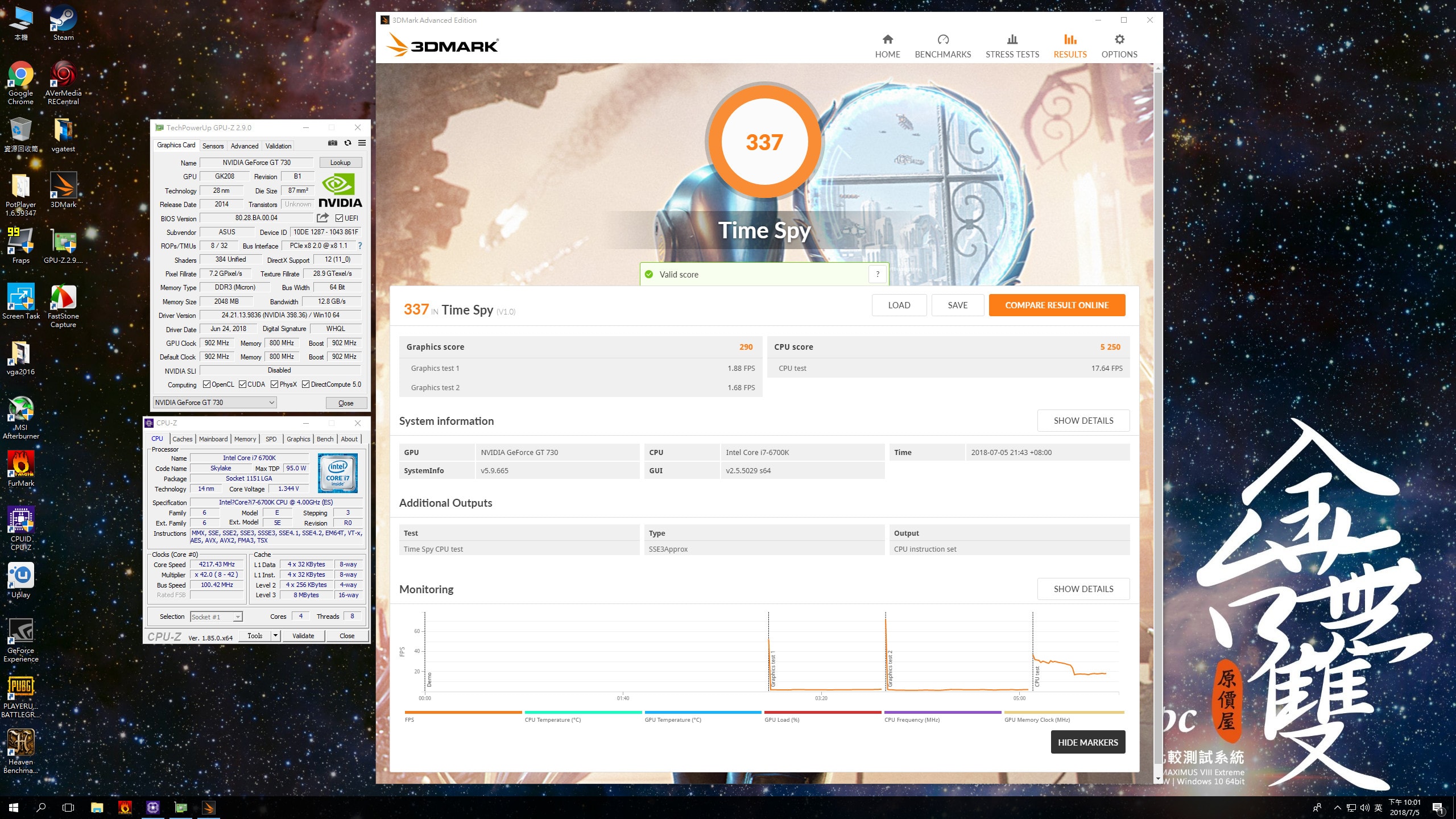Expand GPU selection dropdown NVIDIA GeForce GT 730
The width and height of the screenshot is (1456, 819).
point(215,403)
